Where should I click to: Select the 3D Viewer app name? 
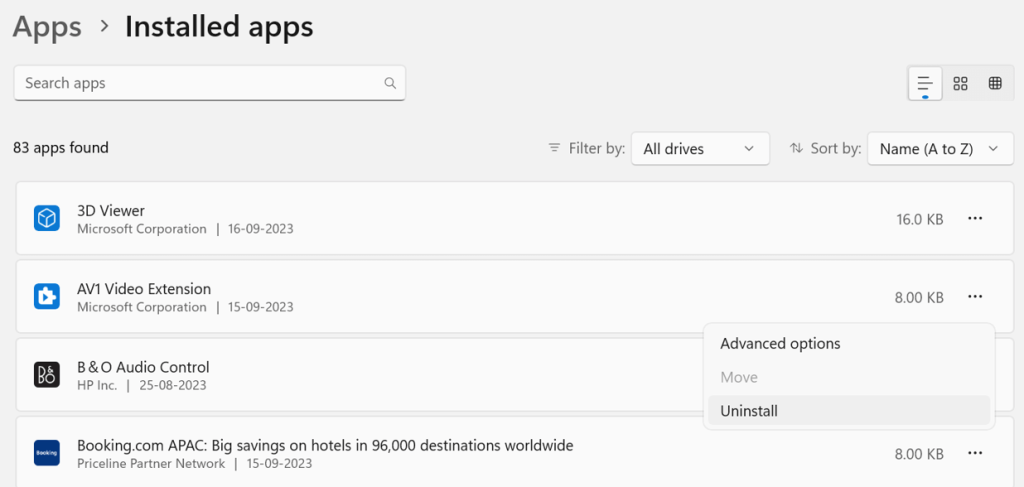pyautogui.click(x=111, y=211)
